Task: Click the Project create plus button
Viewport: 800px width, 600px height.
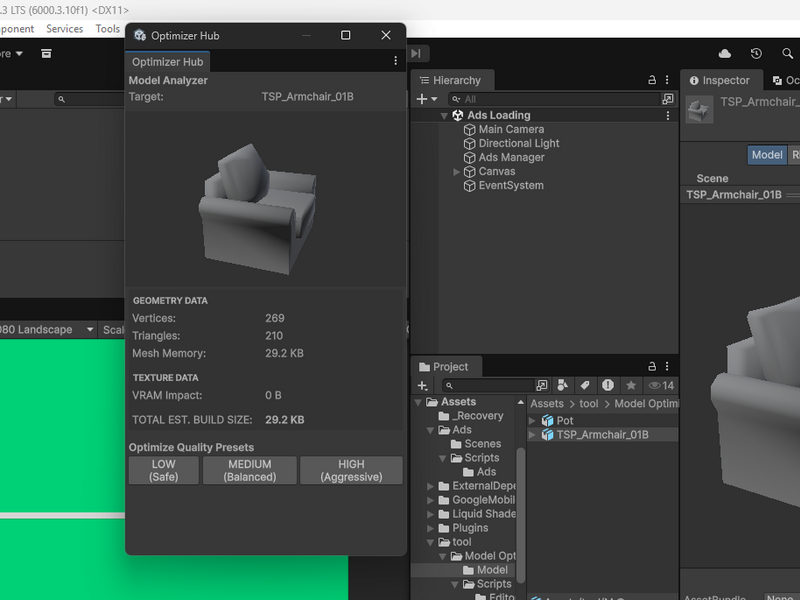Action: point(422,386)
